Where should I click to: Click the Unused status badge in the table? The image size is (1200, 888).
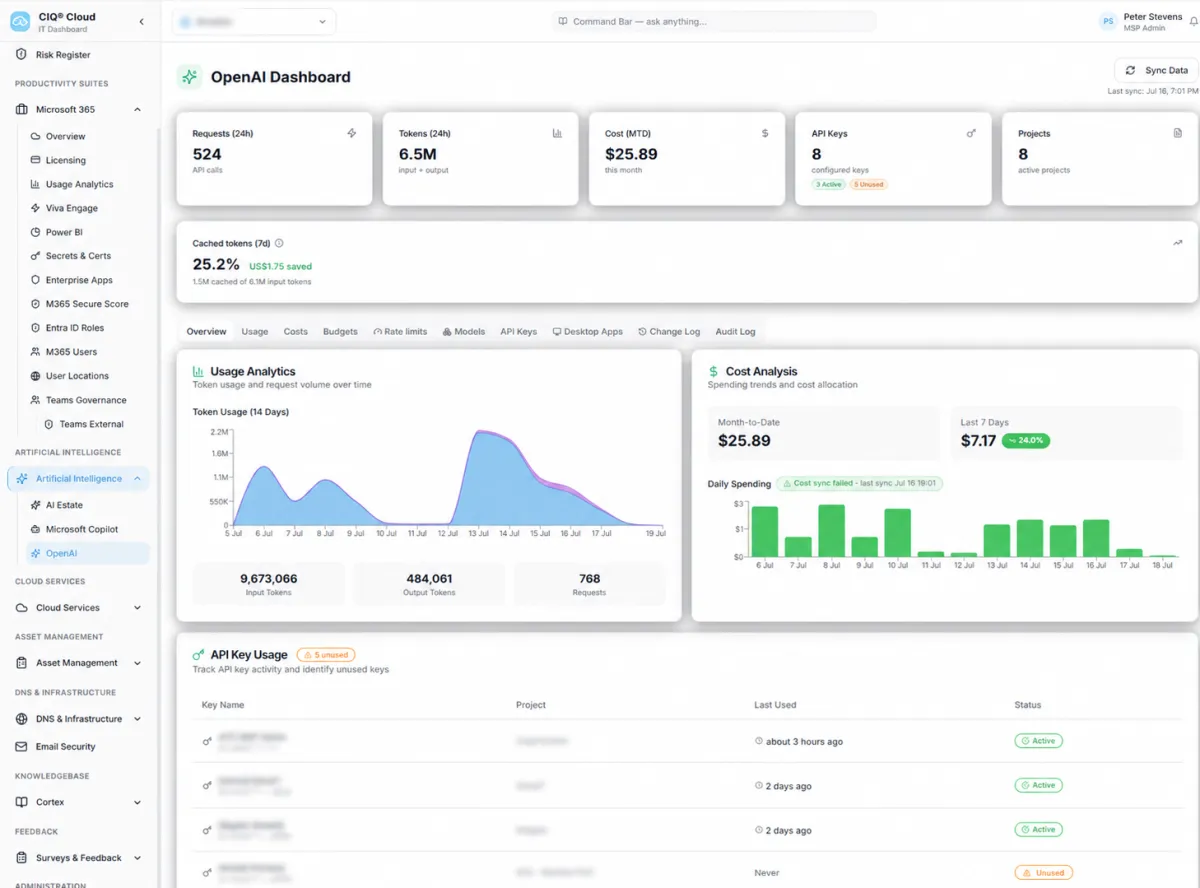[x=1043, y=873]
